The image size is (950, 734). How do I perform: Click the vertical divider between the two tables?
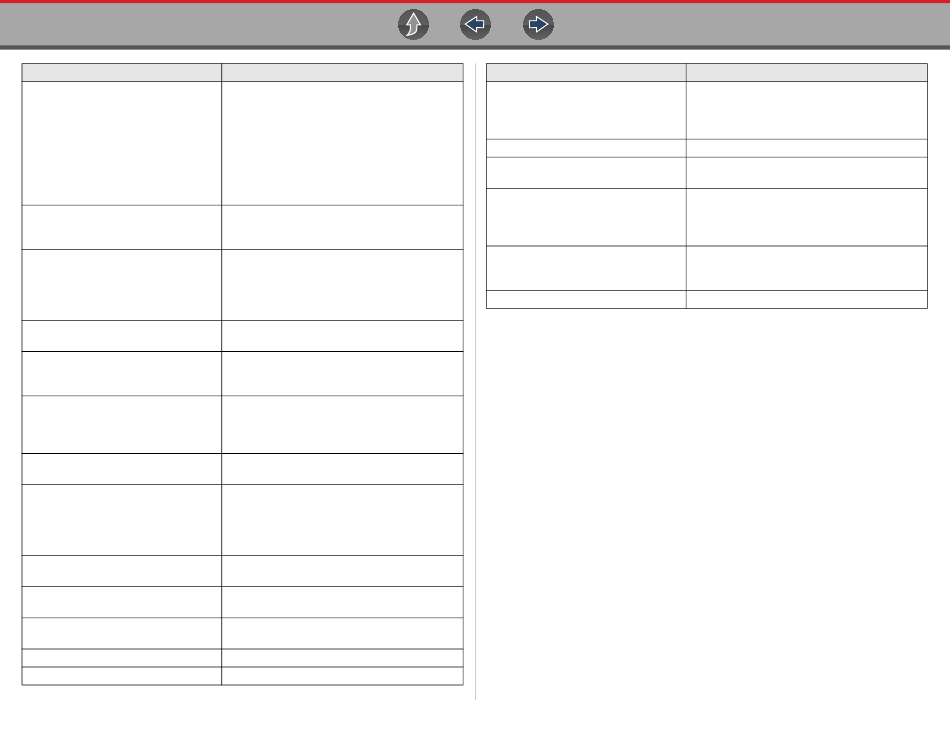click(x=475, y=381)
